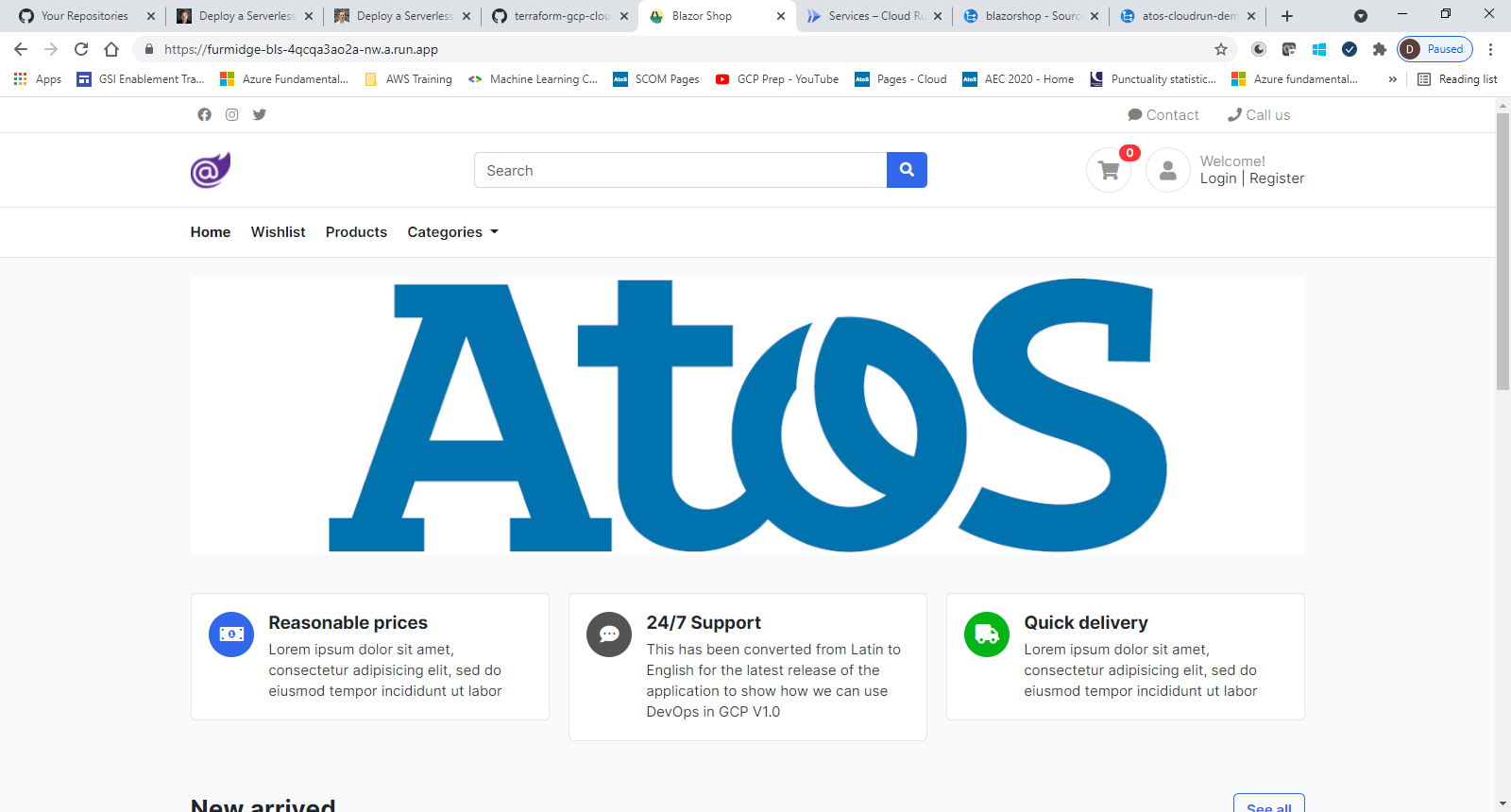Image resolution: width=1511 pixels, height=812 pixels.
Task: Click the See all button
Action: point(1269,805)
